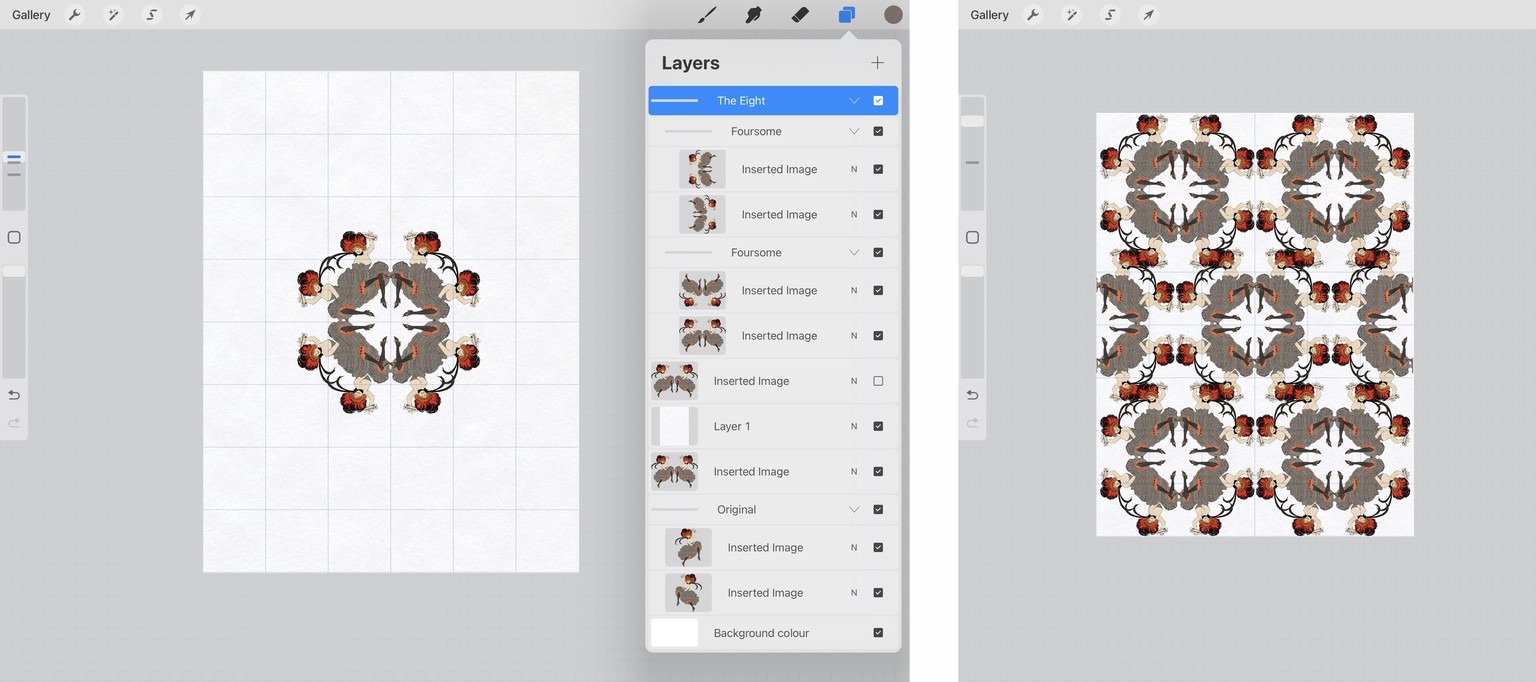Close the Layers panel via Layers icon

[847, 15]
